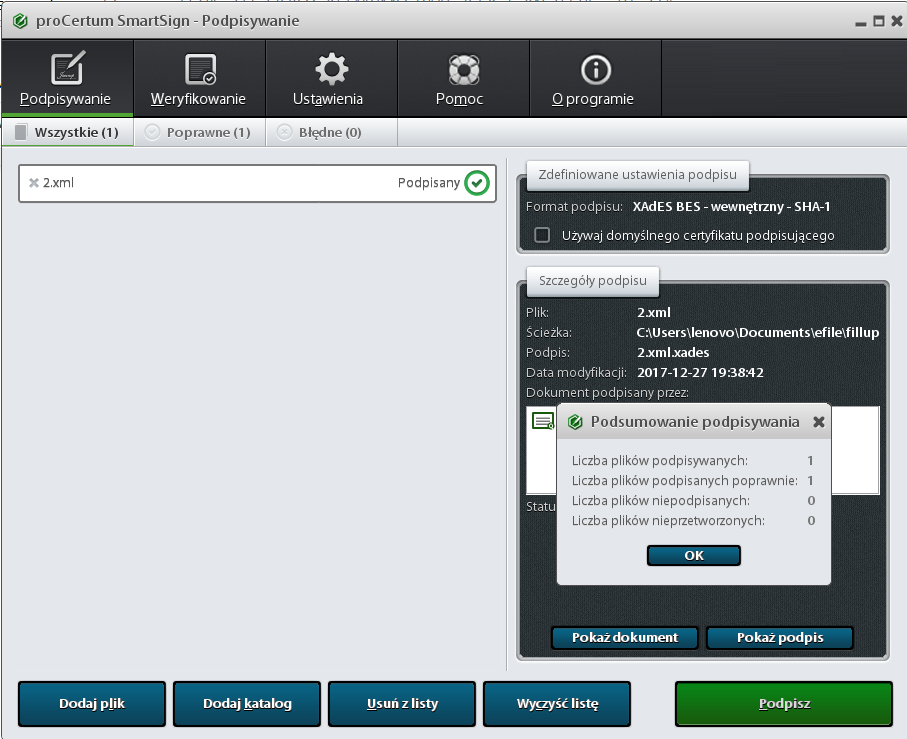Click the modification date 2017-12-27 19:38:42
This screenshot has height=739, width=907.
(x=700, y=372)
